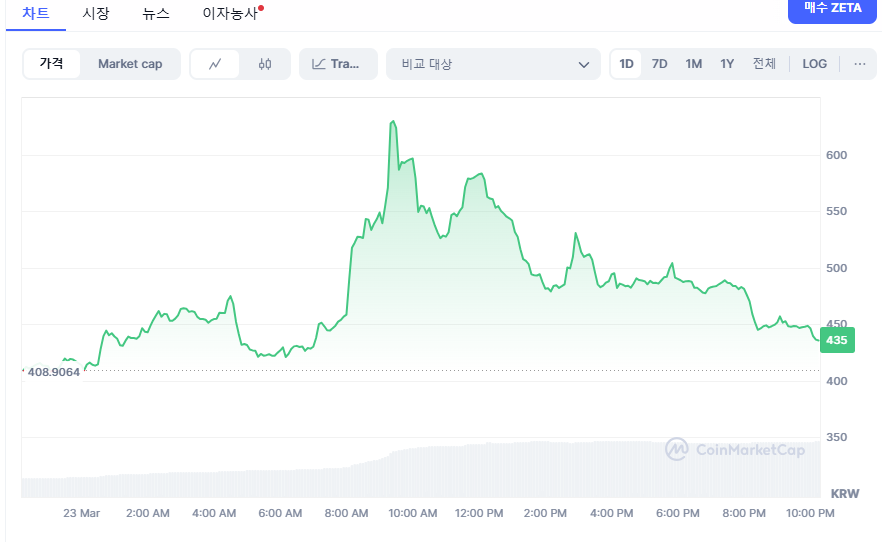The image size is (882, 542).
Task: Click the 23 Mar date label
Action: coord(82,513)
